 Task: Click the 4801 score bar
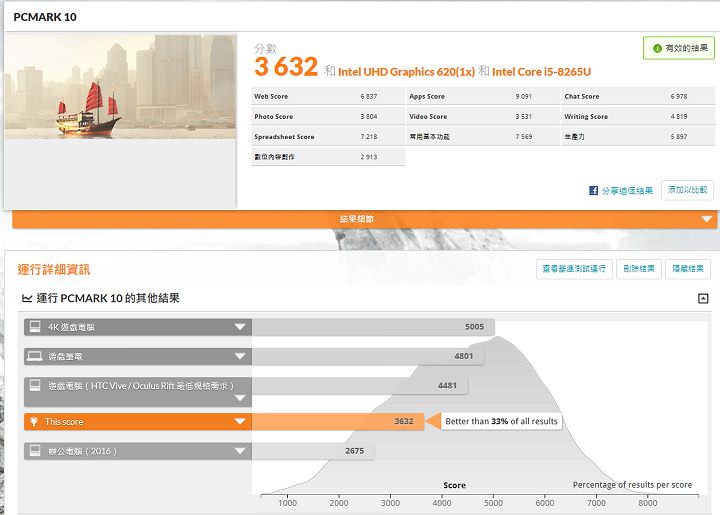pos(368,356)
